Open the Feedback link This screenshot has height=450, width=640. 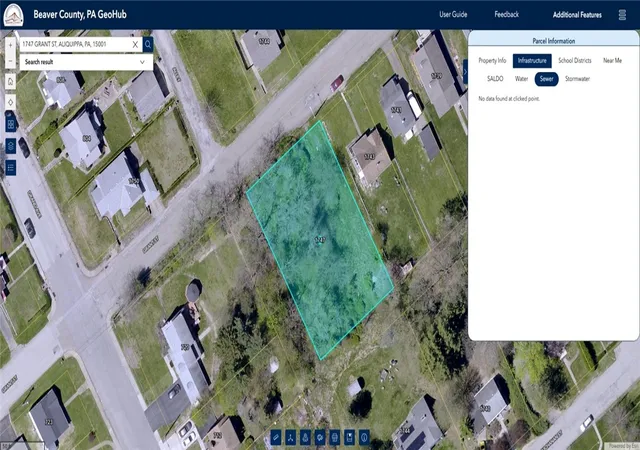pos(507,14)
